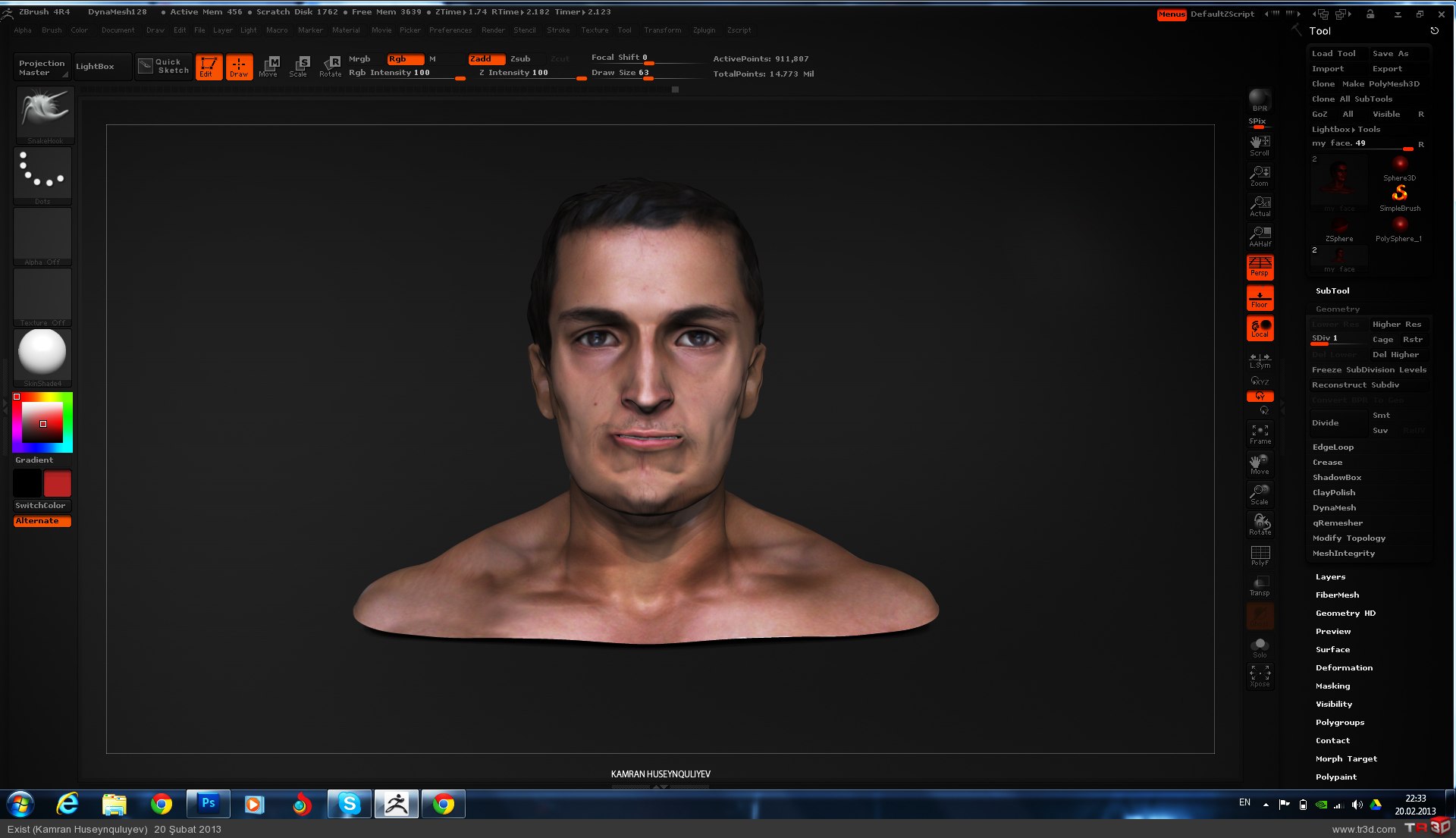Expand the SubTool section
The width and height of the screenshot is (1456, 838).
click(1332, 291)
